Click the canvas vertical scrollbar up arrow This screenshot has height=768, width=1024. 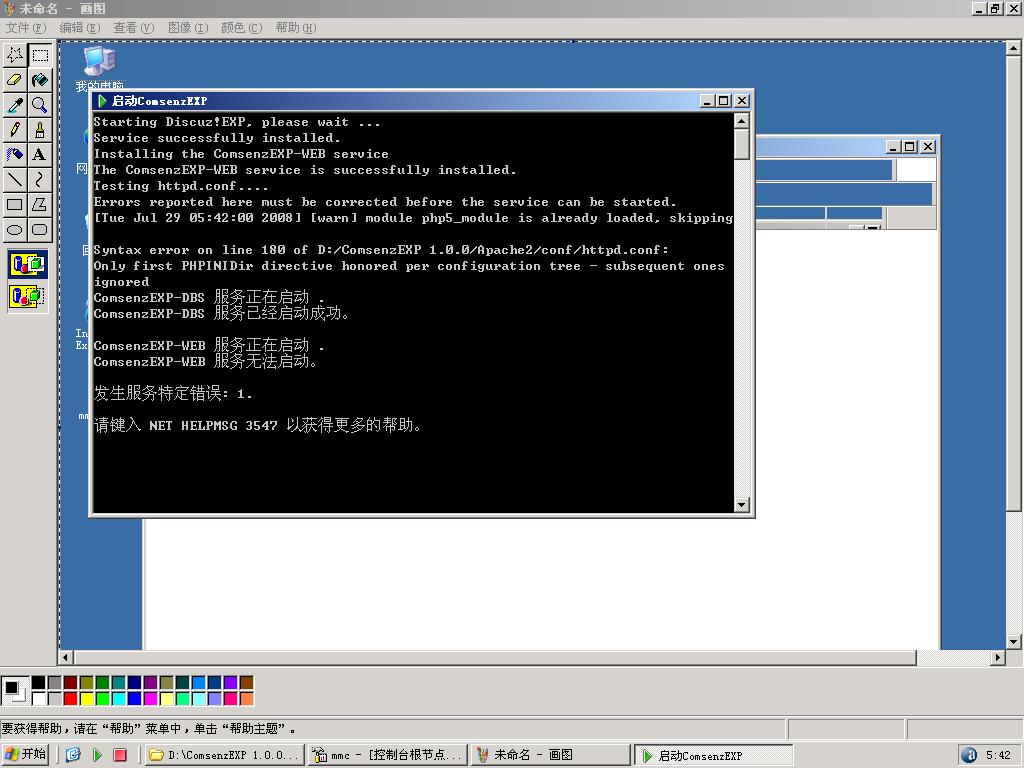pos(1014,48)
